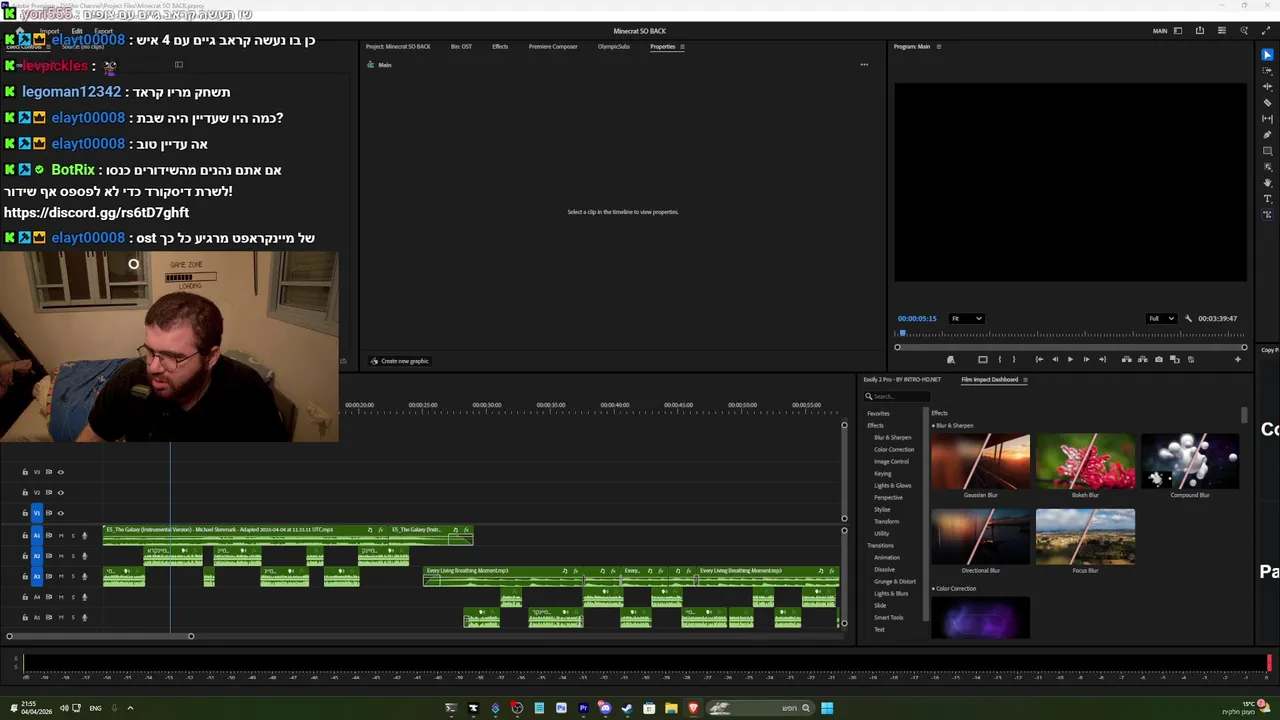Pick the Razor tool

pos(1268,103)
